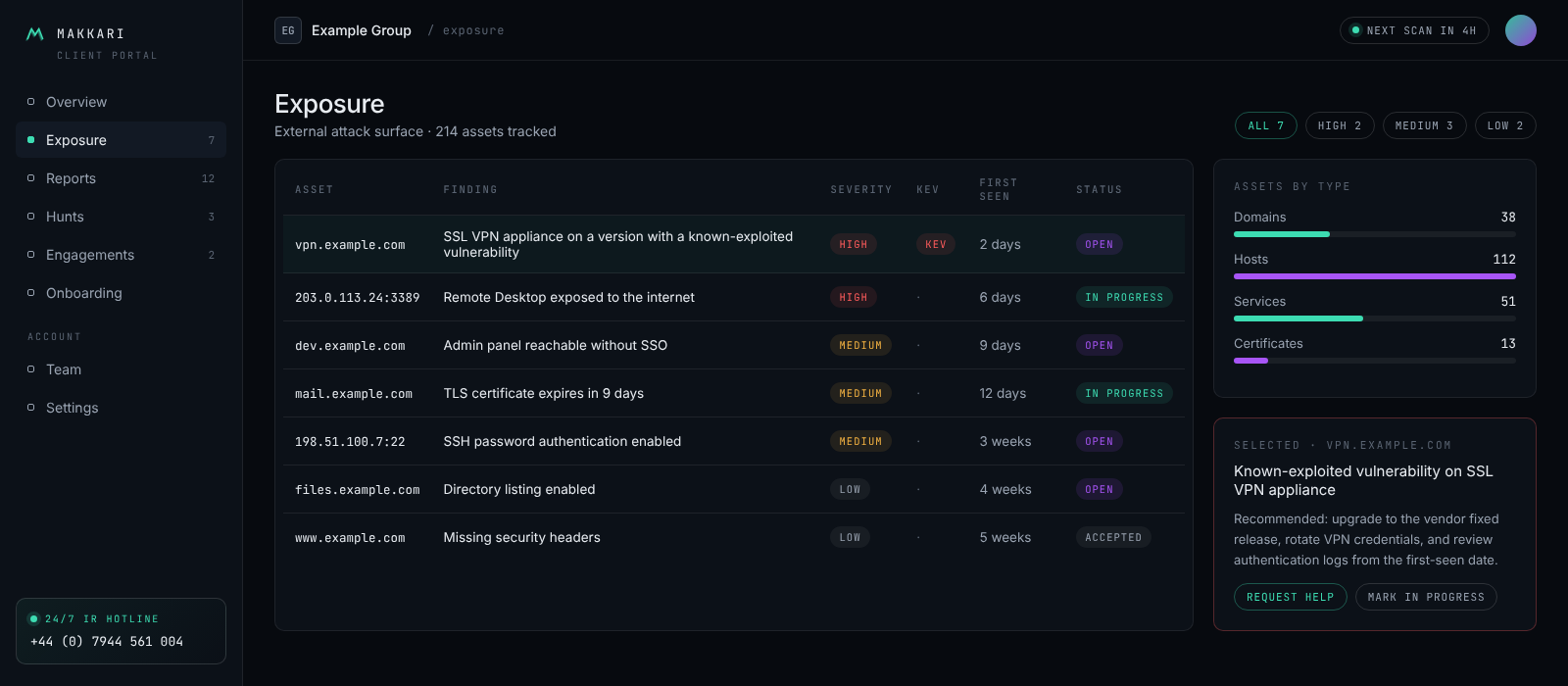
Task: Click the 24/7 IR hotline card
Action: coord(121,631)
